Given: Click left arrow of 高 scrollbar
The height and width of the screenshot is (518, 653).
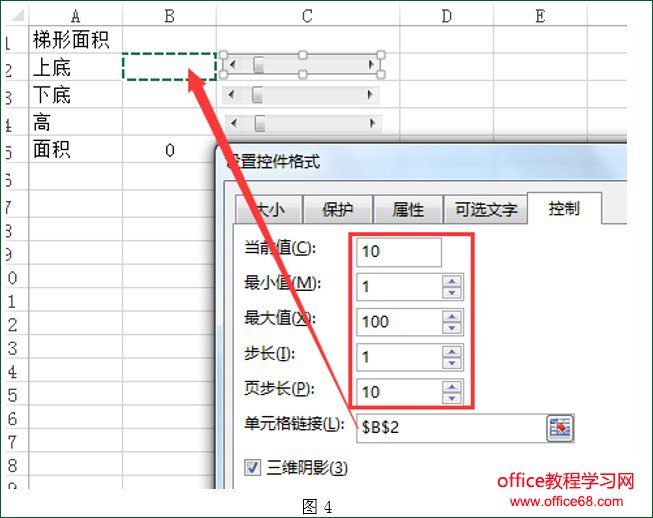Looking at the screenshot, I should [234, 123].
